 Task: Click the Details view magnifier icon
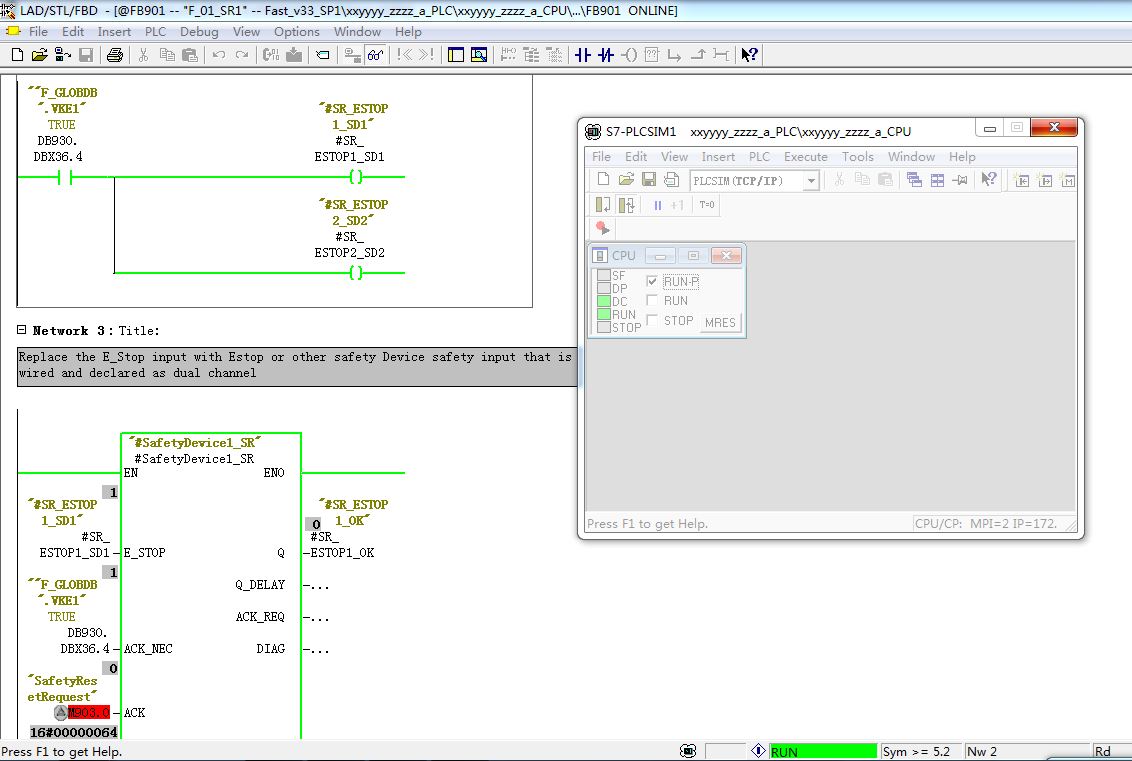pyautogui.click(x=479, y=55)
